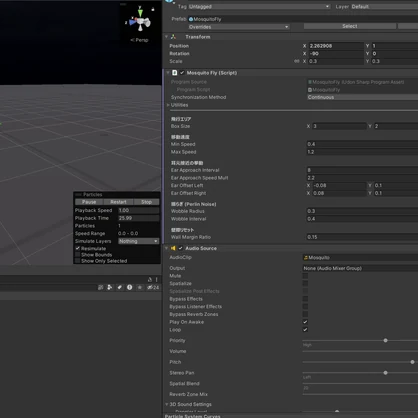Collapse the Audio Source component foldout
Screen dimensions: 418x418
point(166,248)
